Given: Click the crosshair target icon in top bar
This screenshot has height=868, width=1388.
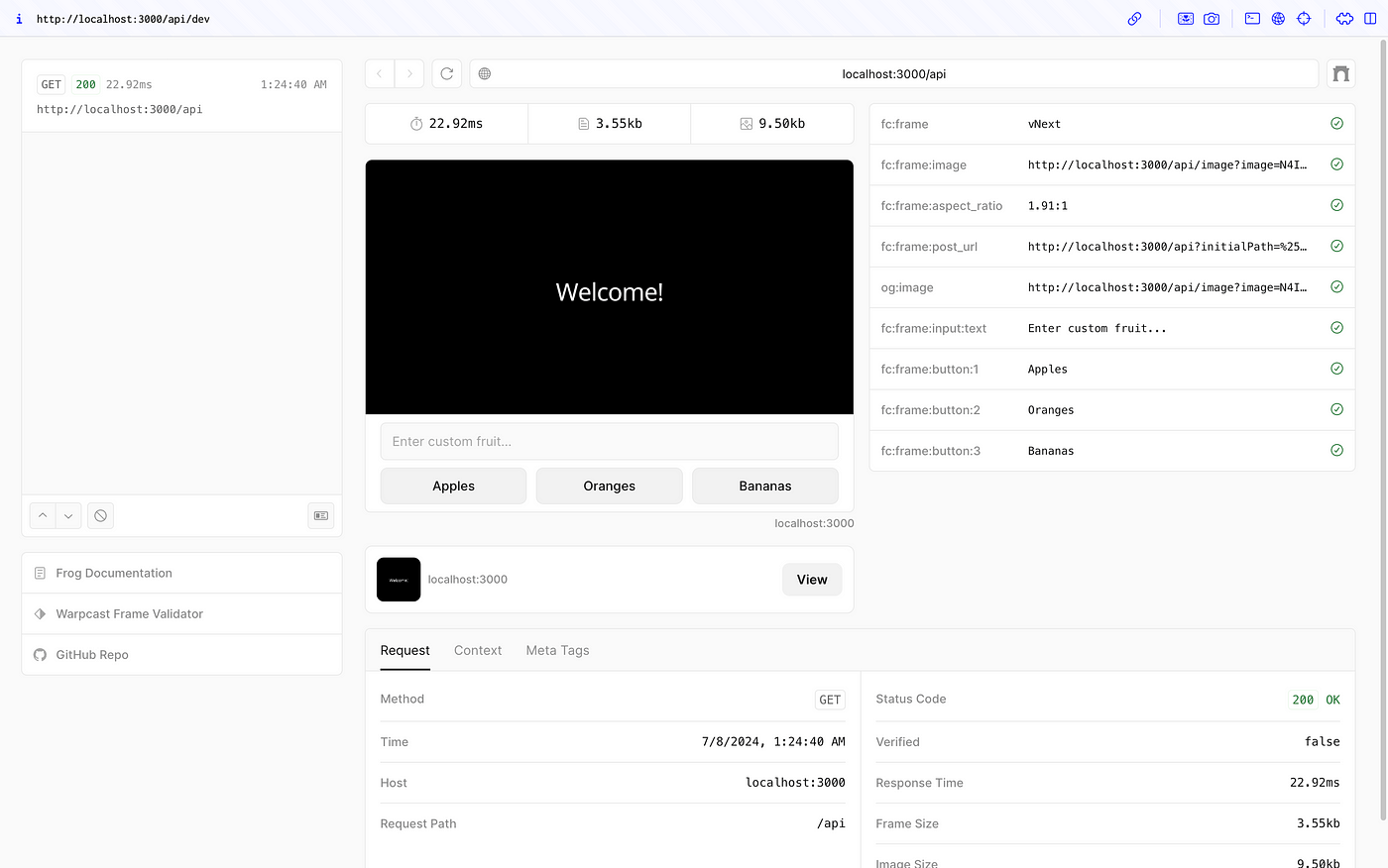Looking at the screenshot, I should pos(1304,19).
